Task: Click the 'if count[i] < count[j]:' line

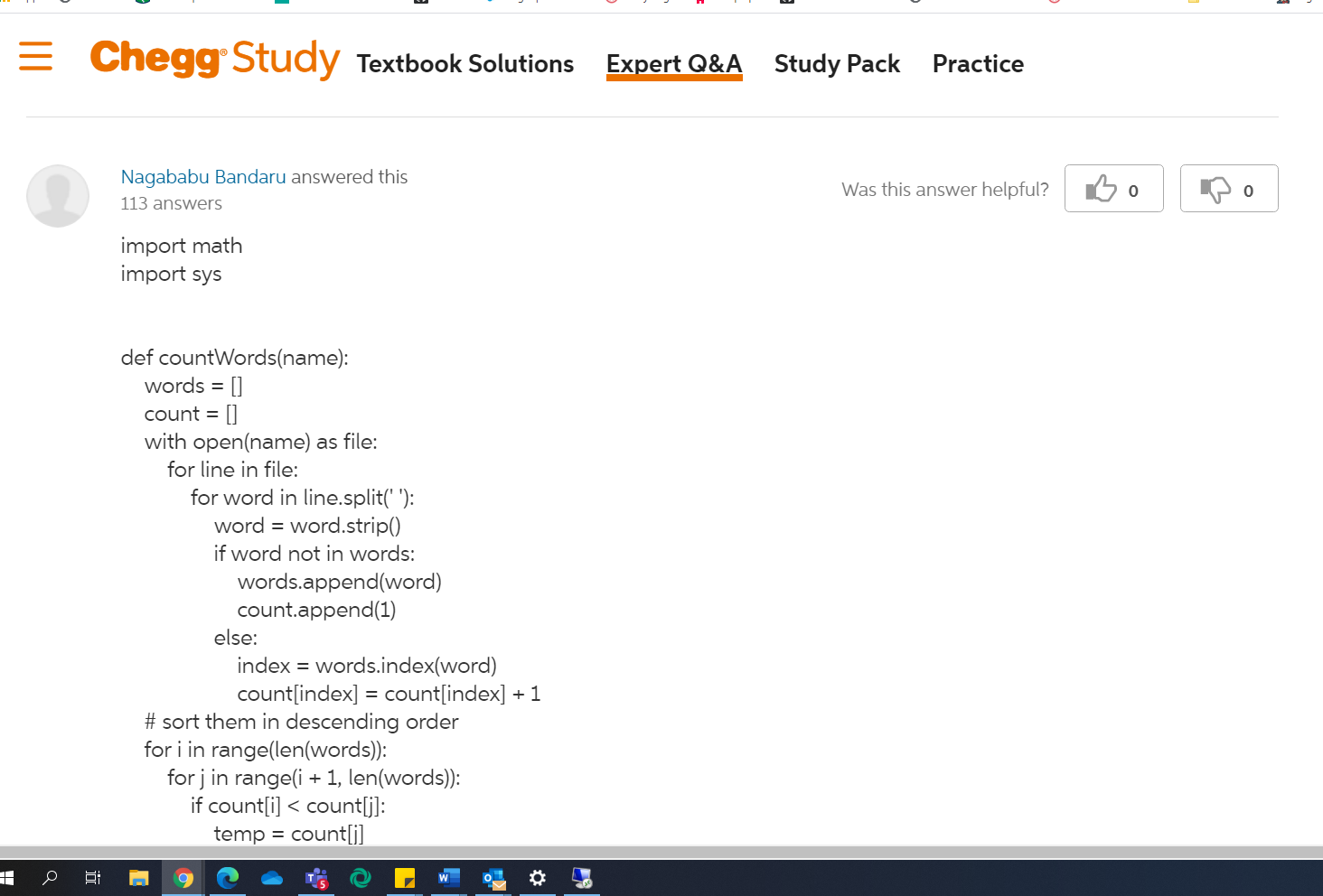Action: click(288, 806)
